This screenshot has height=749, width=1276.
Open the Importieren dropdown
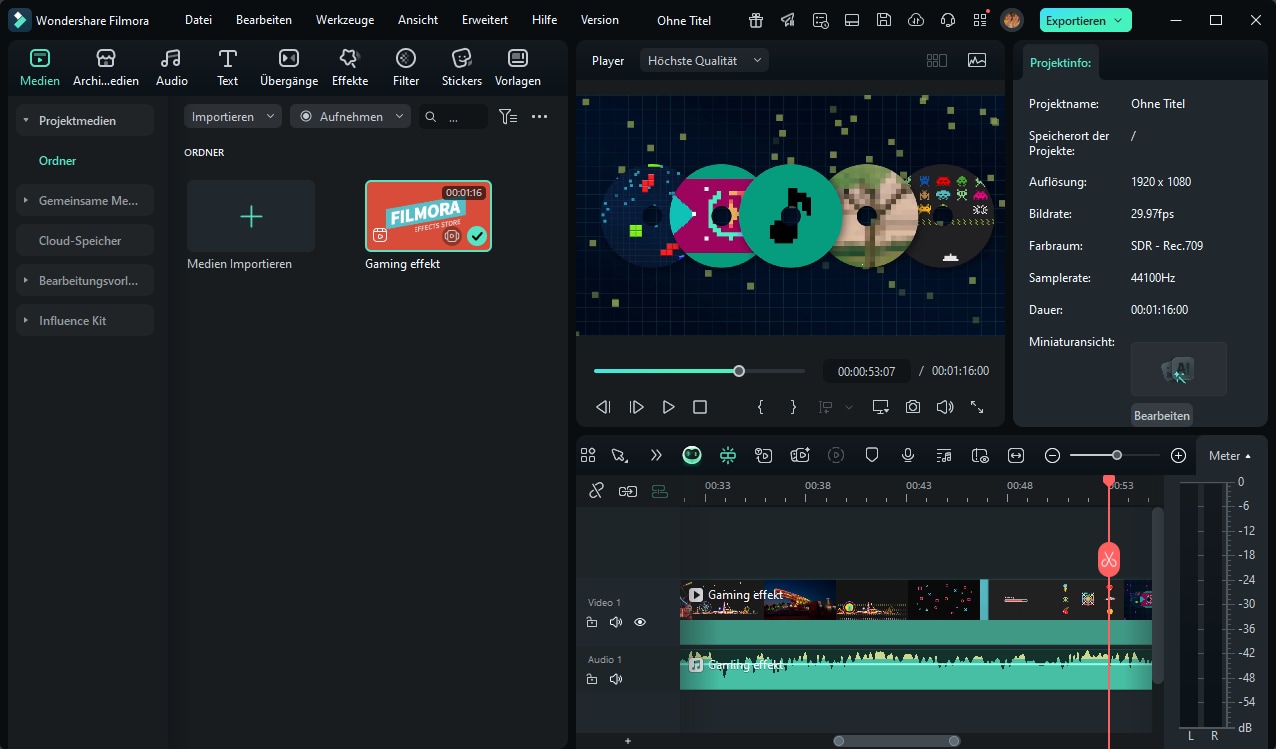tap(232, 117)
